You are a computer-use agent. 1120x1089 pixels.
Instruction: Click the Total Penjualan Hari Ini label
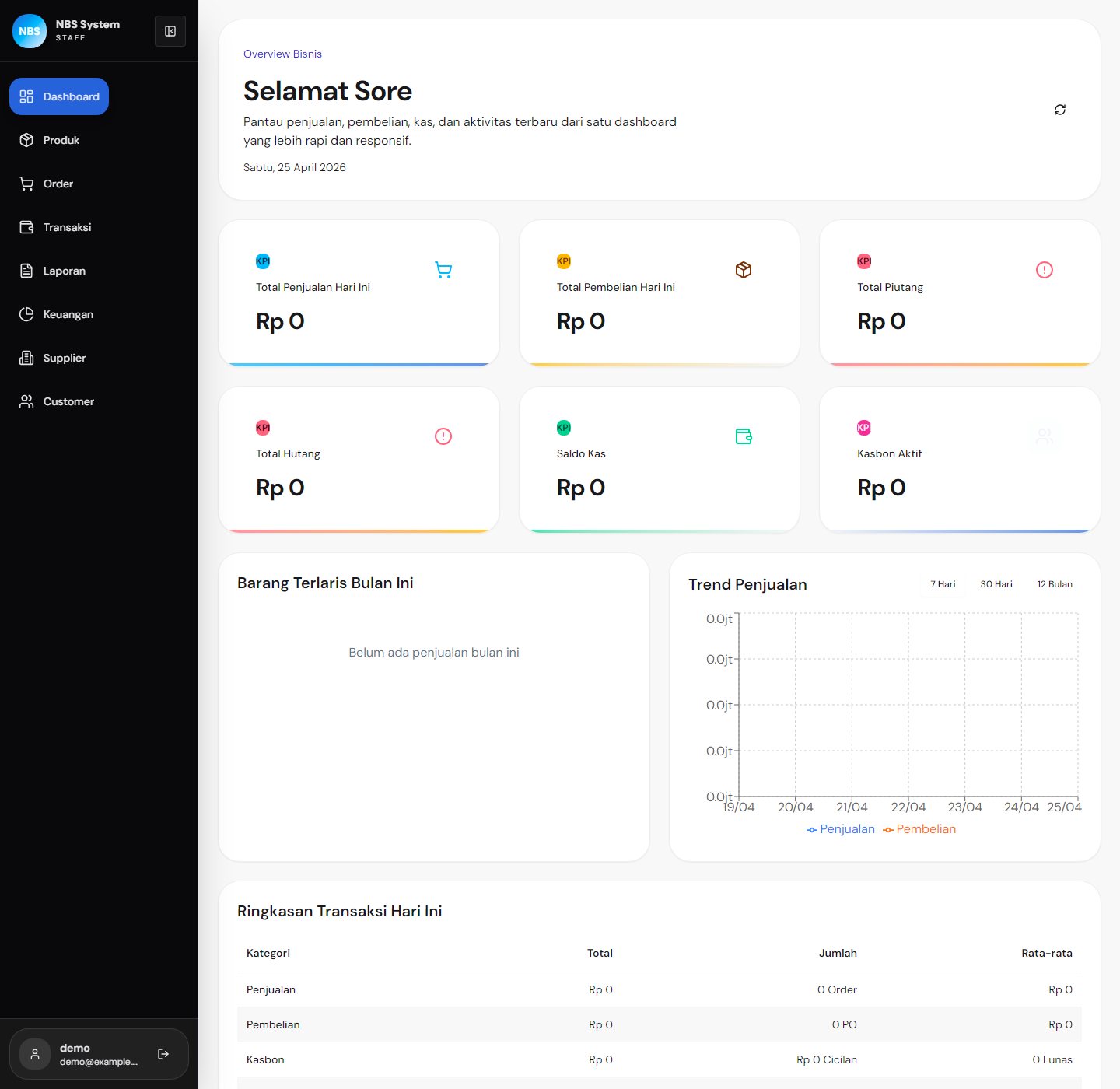[x=313, y=287]
